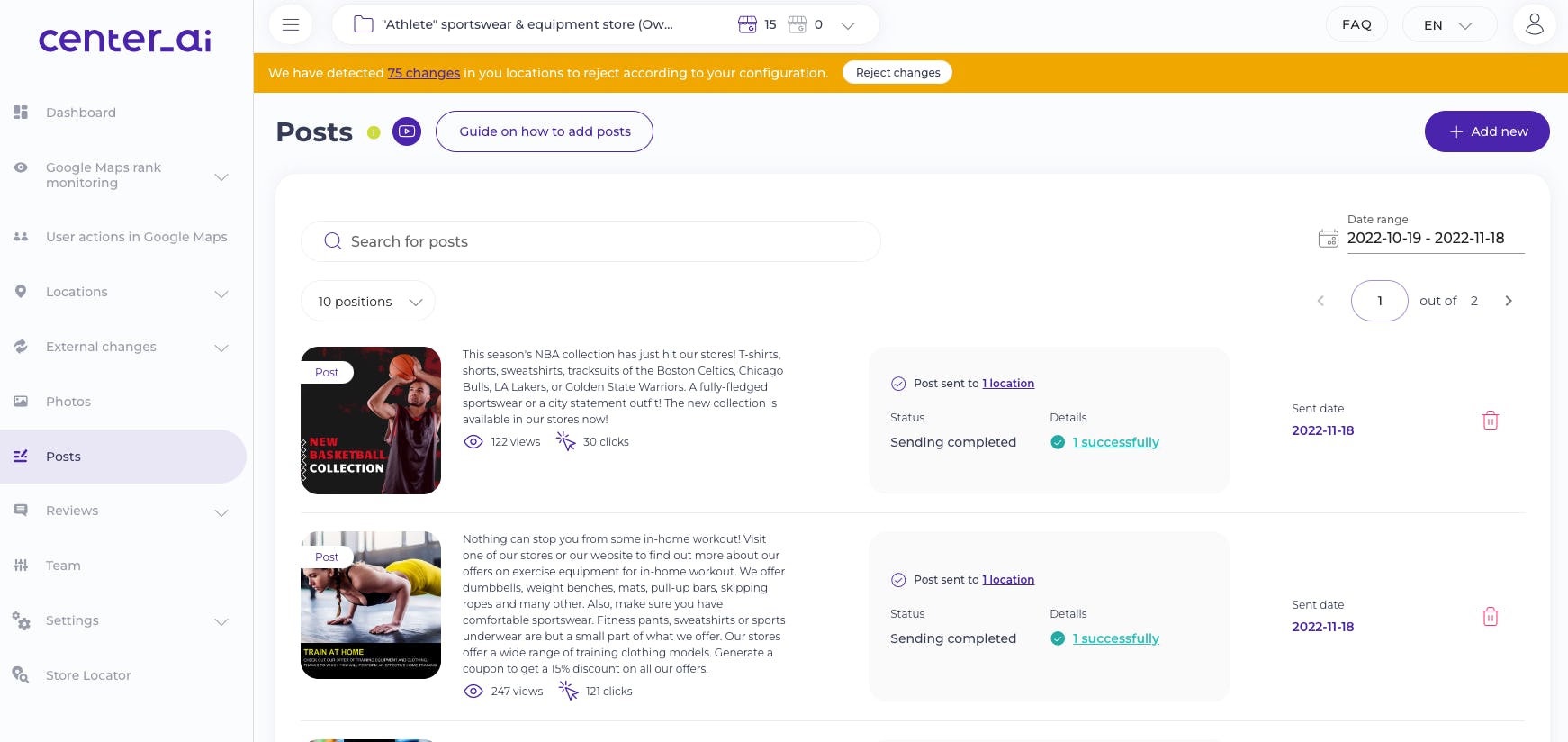Click the Add new button
1568x742 pixels.
click(1486, 131)
